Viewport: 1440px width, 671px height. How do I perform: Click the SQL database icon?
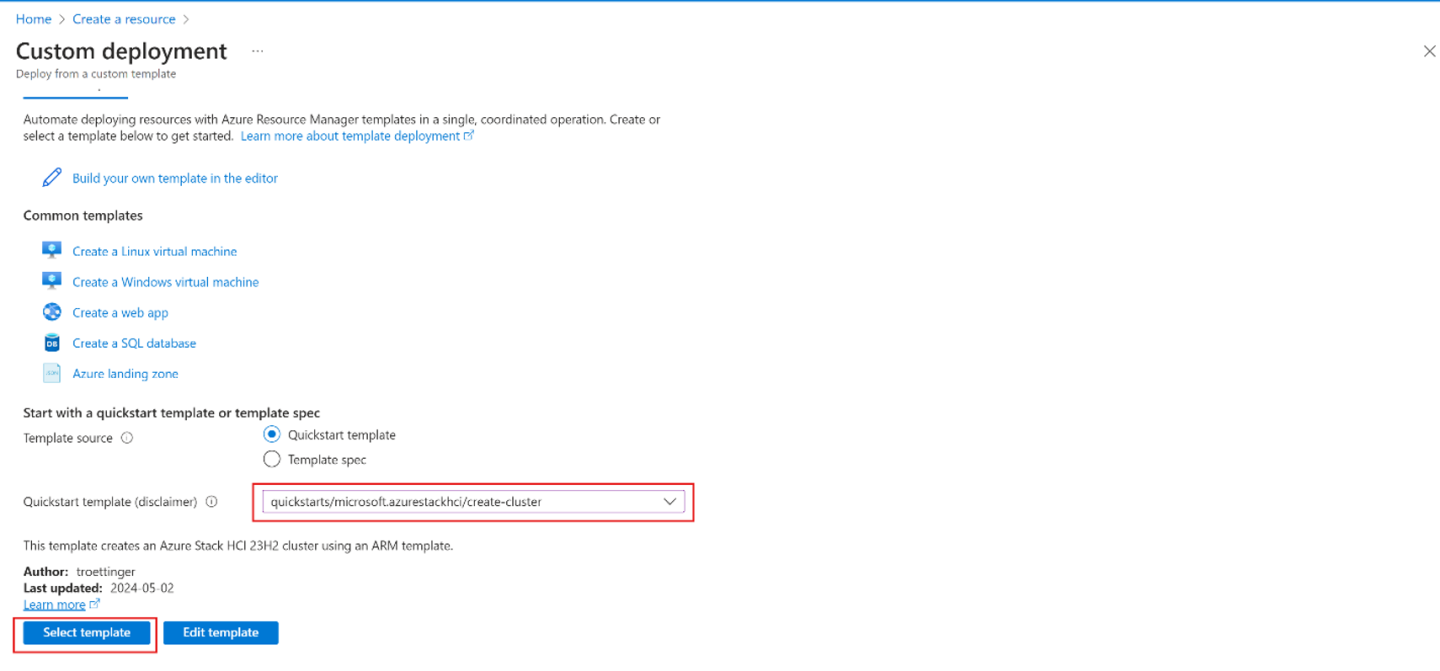click(x=52, y=343)
